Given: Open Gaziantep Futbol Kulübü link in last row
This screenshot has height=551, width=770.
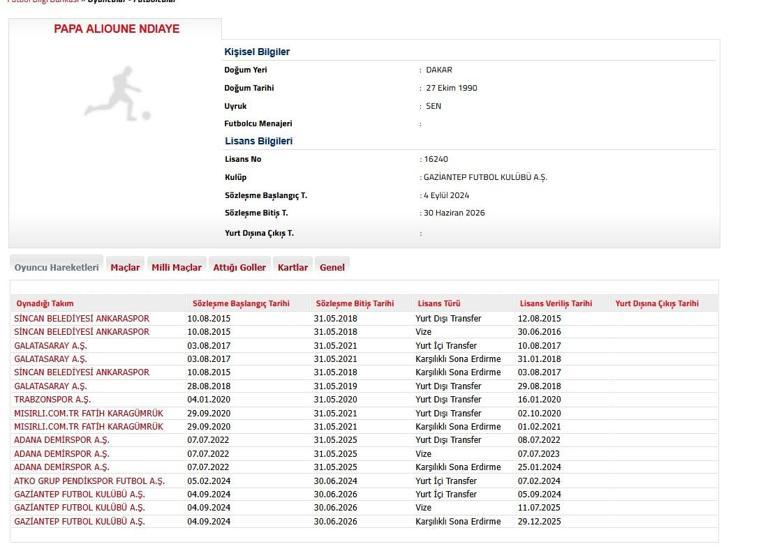Looking at the screenshot, I should [x=79, y=522].
